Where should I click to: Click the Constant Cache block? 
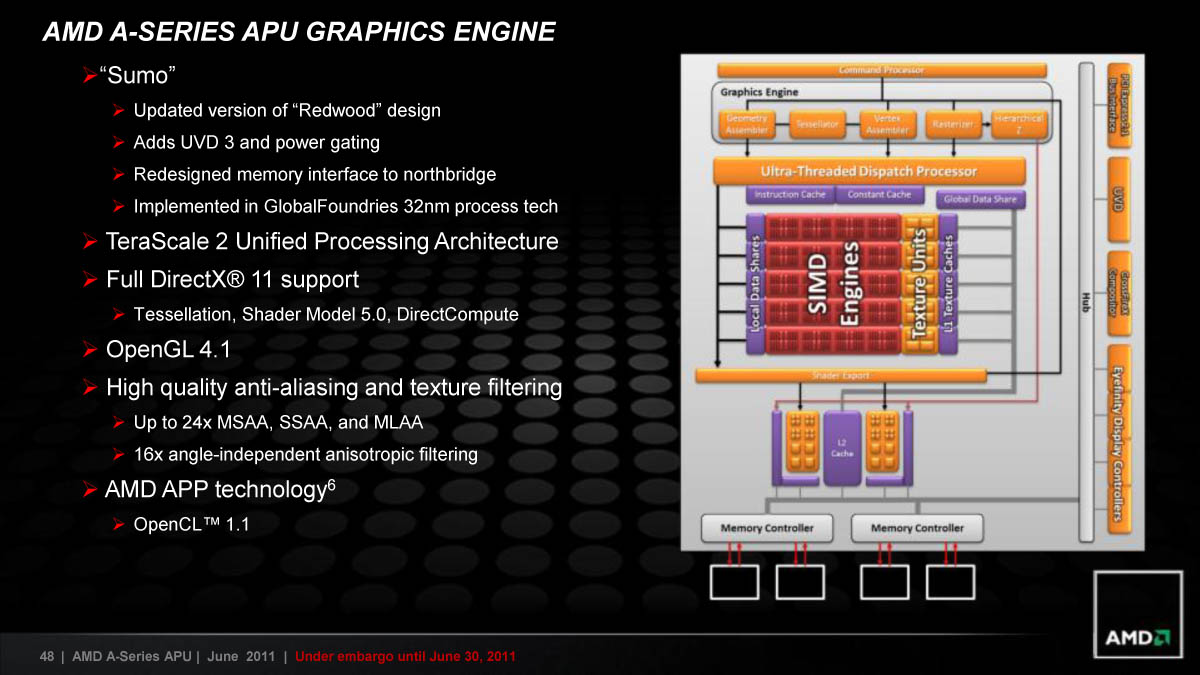tap(879, 194)
